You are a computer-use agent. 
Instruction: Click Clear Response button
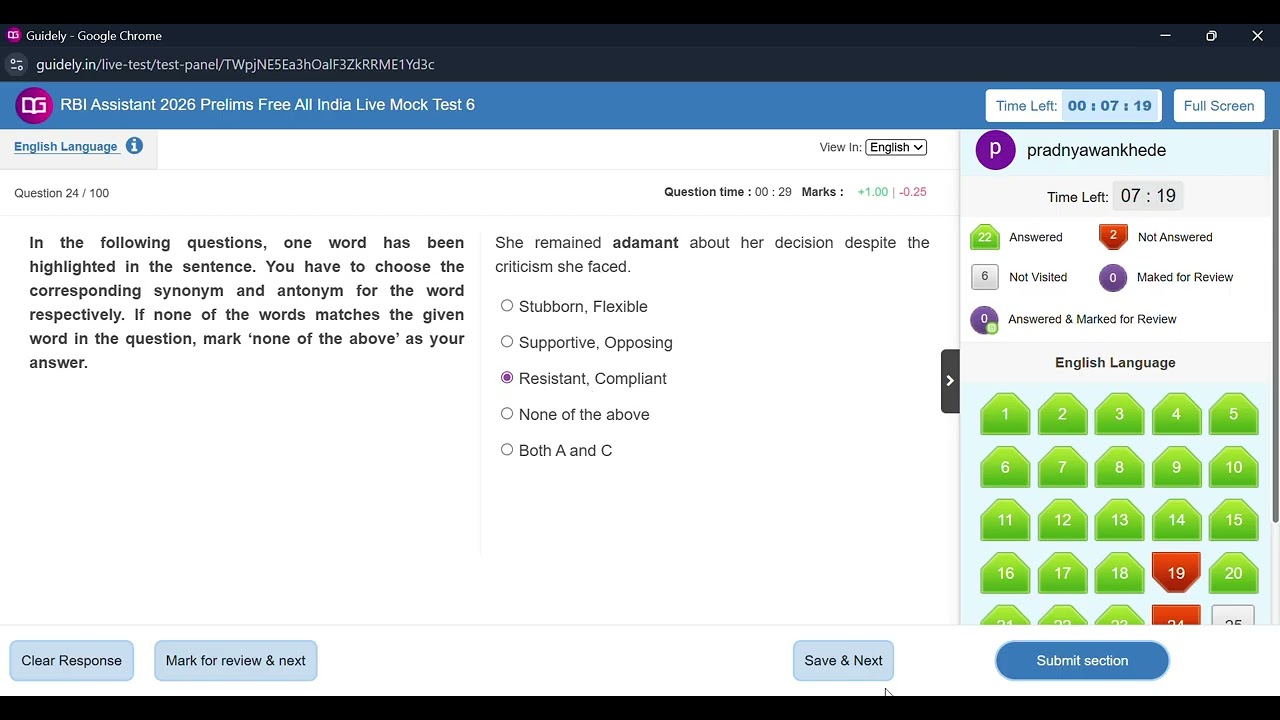[x=72, y=661]
